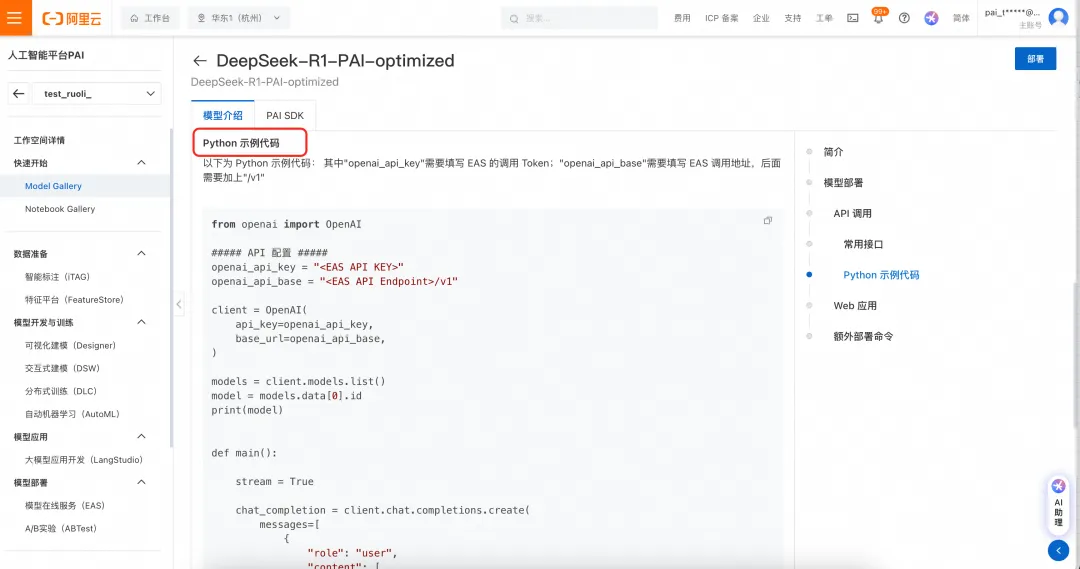Image resolution: width=1080 pixels, height=569 pixels.
Task: Open the floating AI 助理 assistant button
Action: pos(1058,505)
